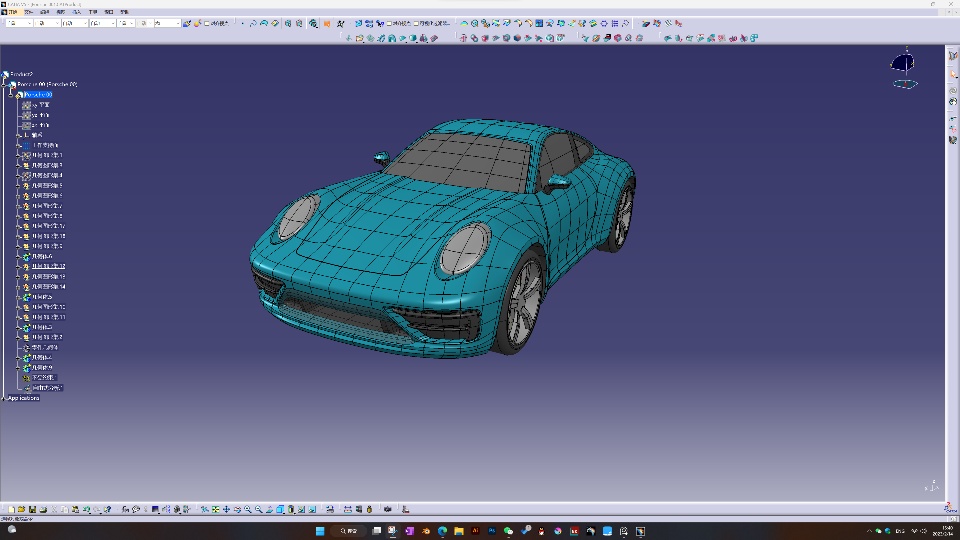This screenshot has width=960, height=540.
Task: Open the Line Type dropdown
Action: pyautogui.click(x=102, y=23)
